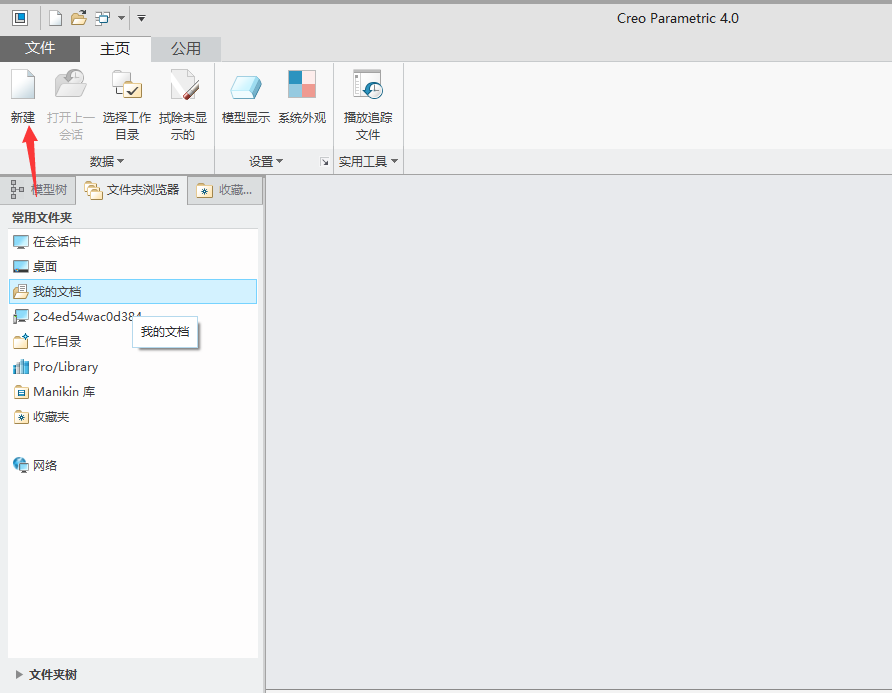The width and height of the screenshot is (892, 693).
Task: Click the application window icon at top-left
Action: pos(20,18)
